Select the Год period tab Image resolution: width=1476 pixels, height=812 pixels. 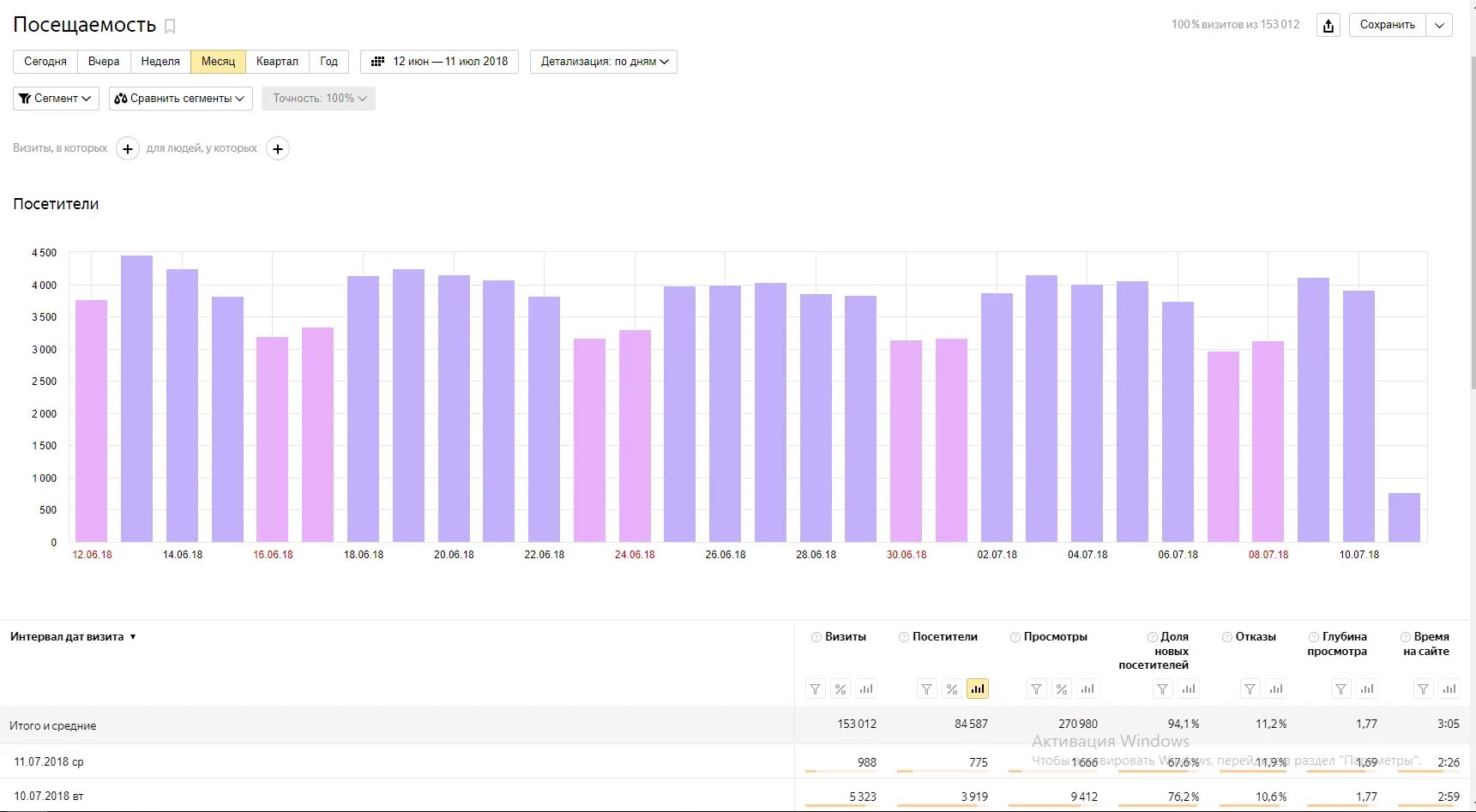pyautogui.click(x=329, y=62)
